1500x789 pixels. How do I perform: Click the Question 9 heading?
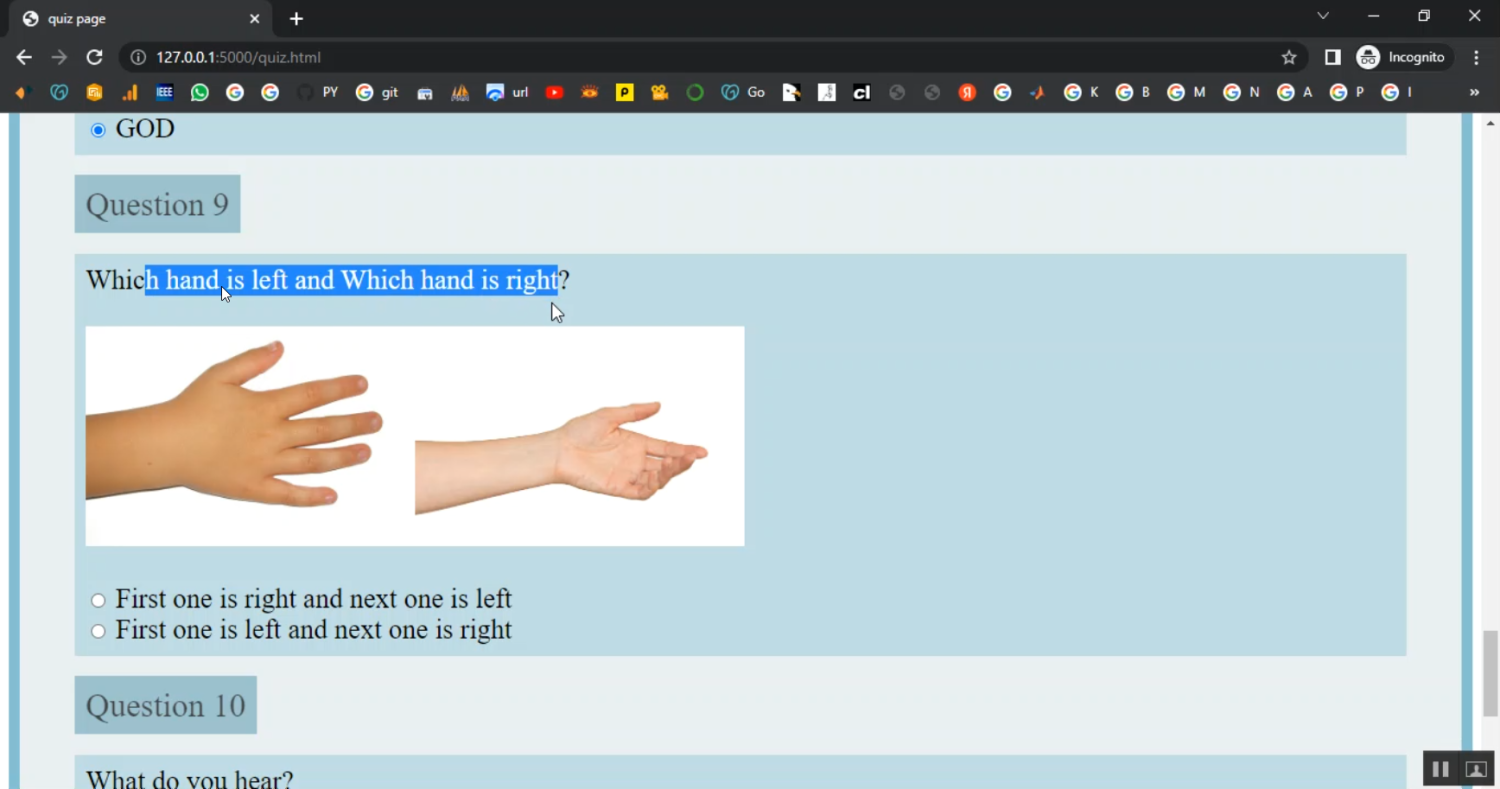(157, 204)
